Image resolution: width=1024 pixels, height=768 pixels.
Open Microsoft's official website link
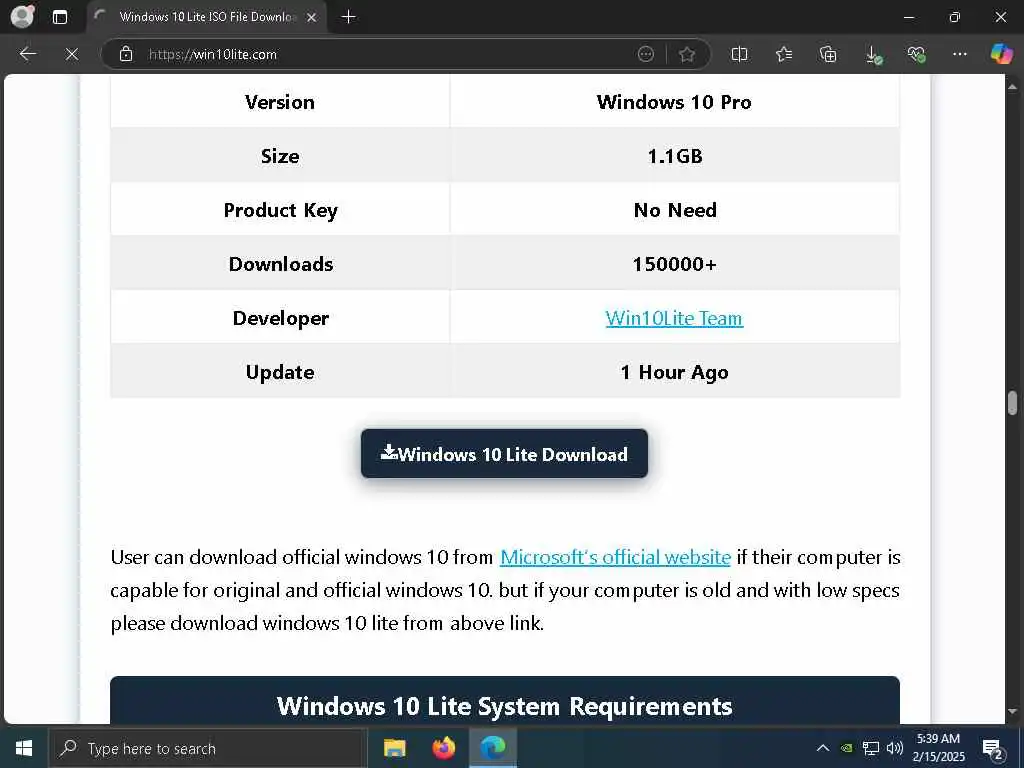615,557
